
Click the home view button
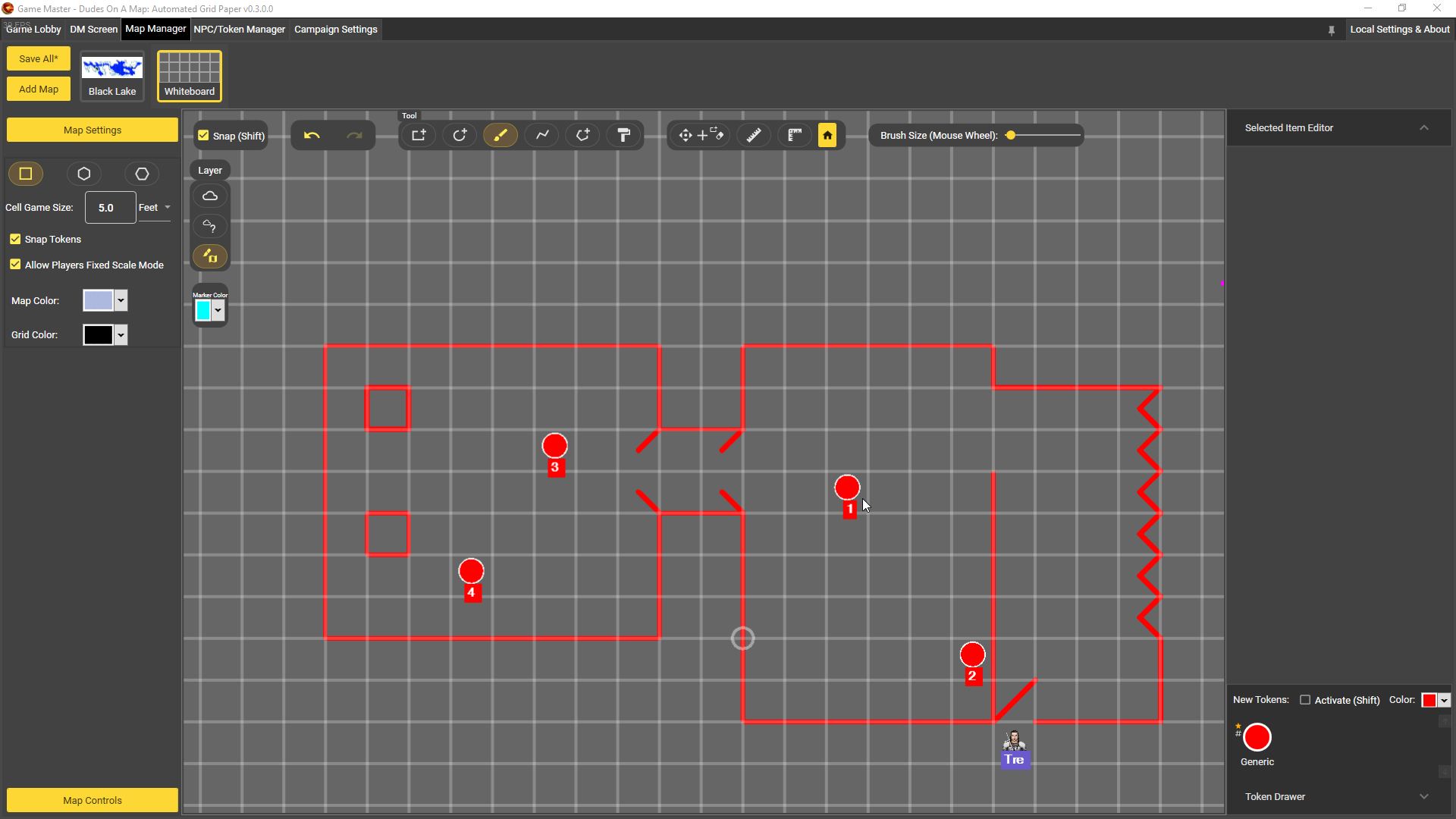(827, 136)
